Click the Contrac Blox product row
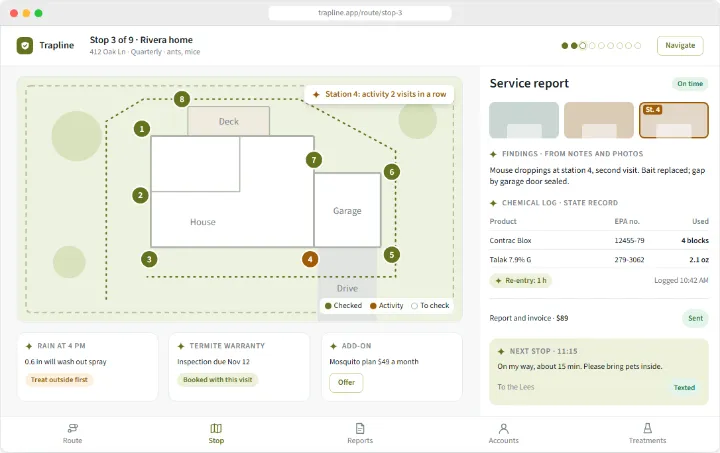720x453 pixels. 599,241
